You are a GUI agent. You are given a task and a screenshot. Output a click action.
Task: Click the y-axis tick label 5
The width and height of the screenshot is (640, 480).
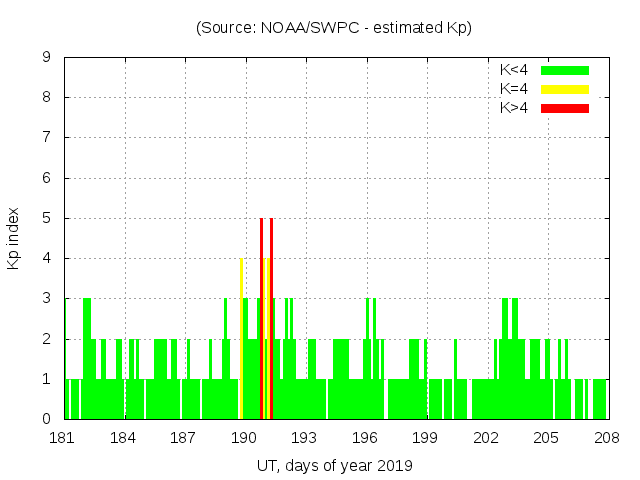point(47,218)
